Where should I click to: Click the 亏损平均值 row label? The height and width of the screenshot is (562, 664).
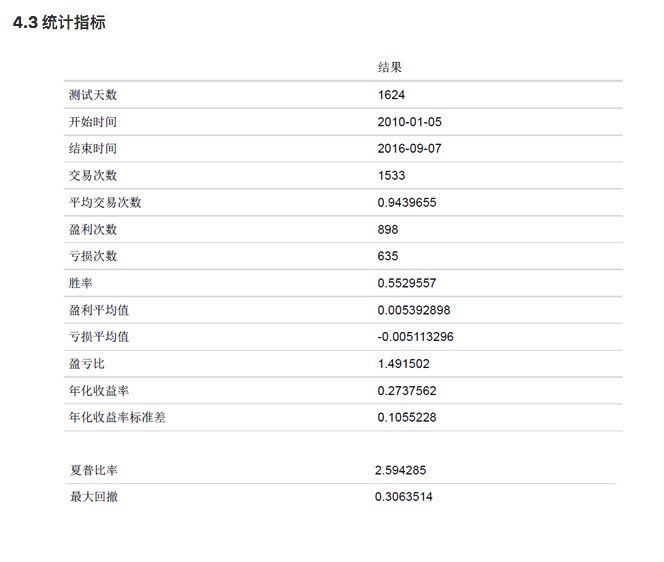tap(99, 337)
